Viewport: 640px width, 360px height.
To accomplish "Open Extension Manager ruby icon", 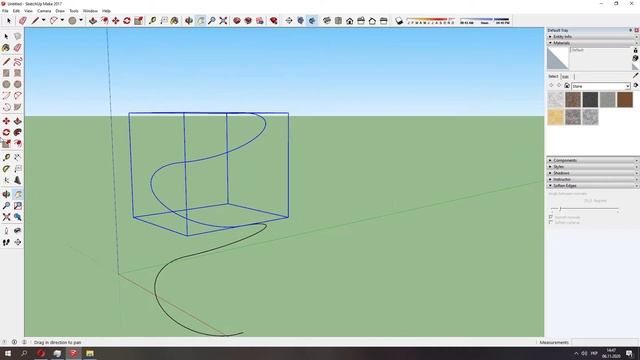I will tap(273, 20).
